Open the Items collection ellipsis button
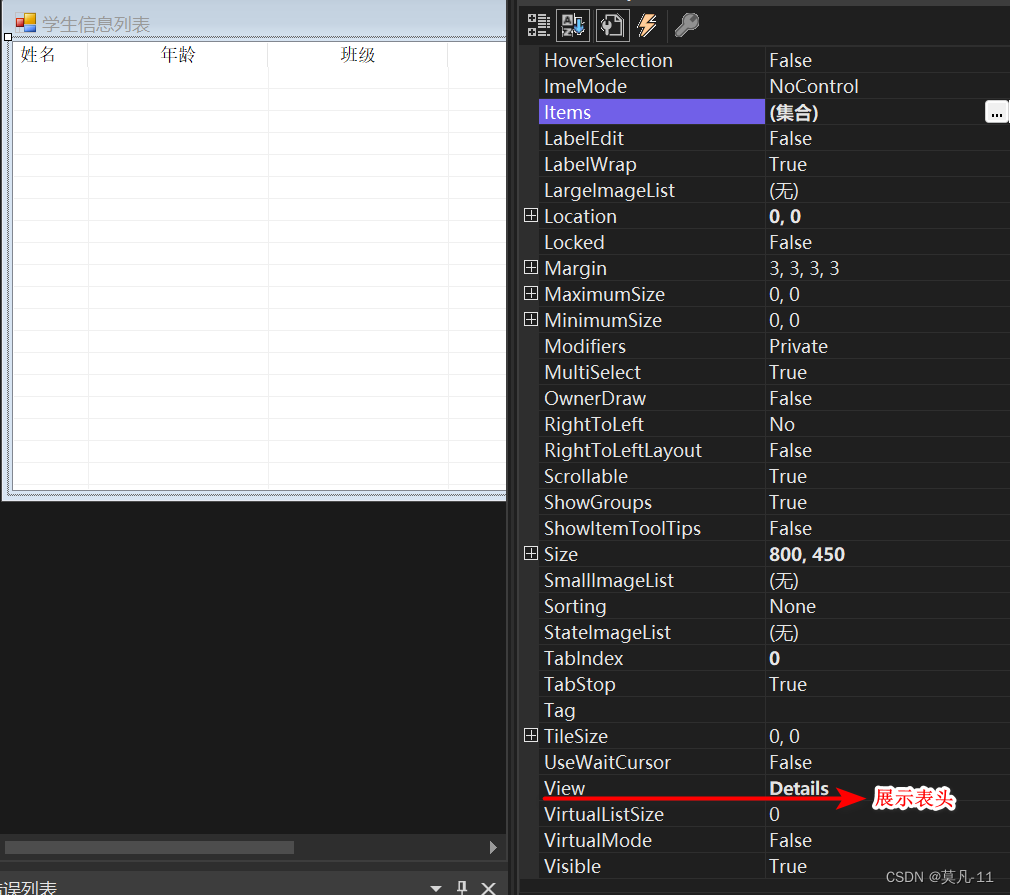 point(996,113)
